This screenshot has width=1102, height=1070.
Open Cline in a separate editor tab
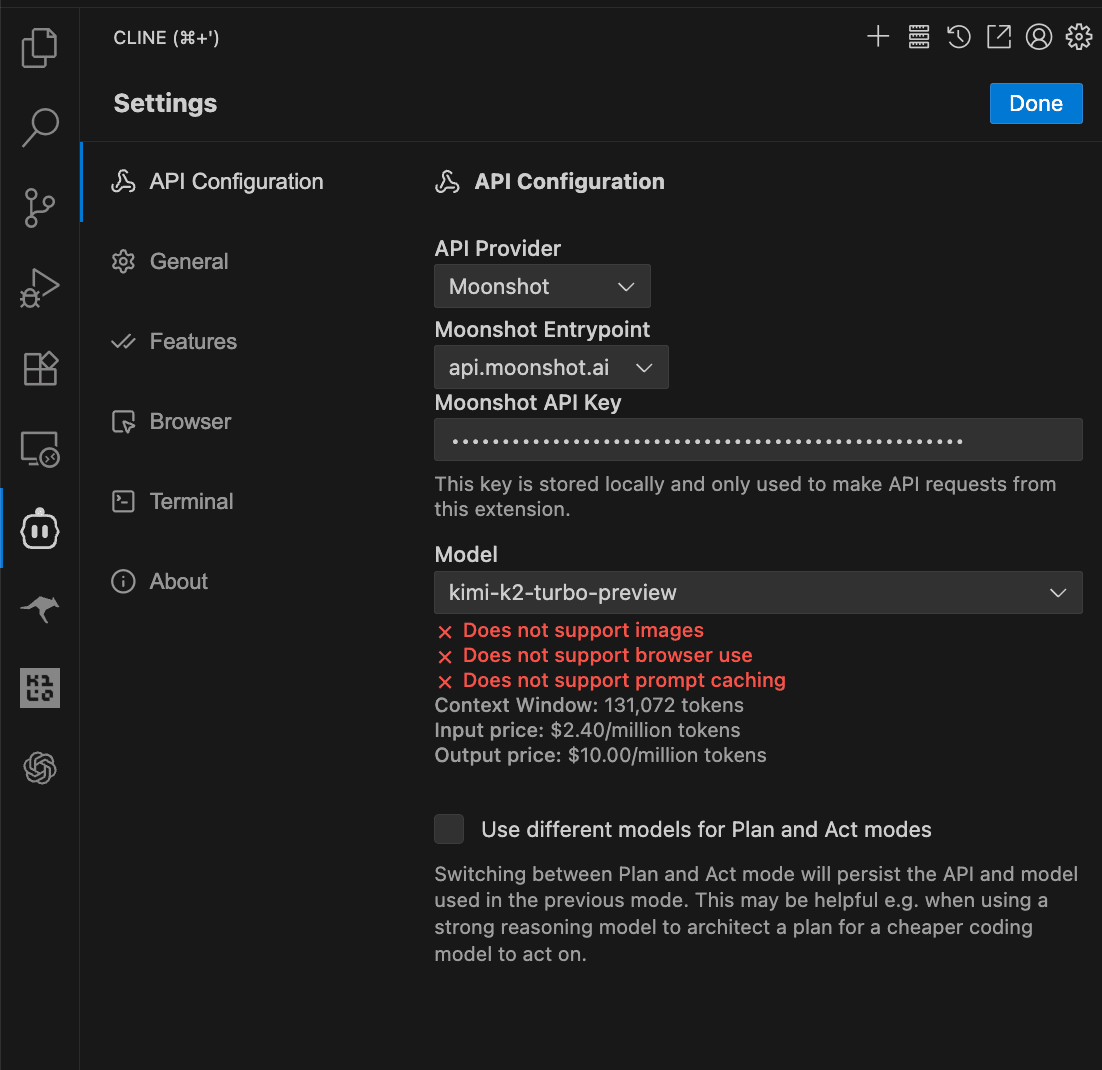[998, 36]
